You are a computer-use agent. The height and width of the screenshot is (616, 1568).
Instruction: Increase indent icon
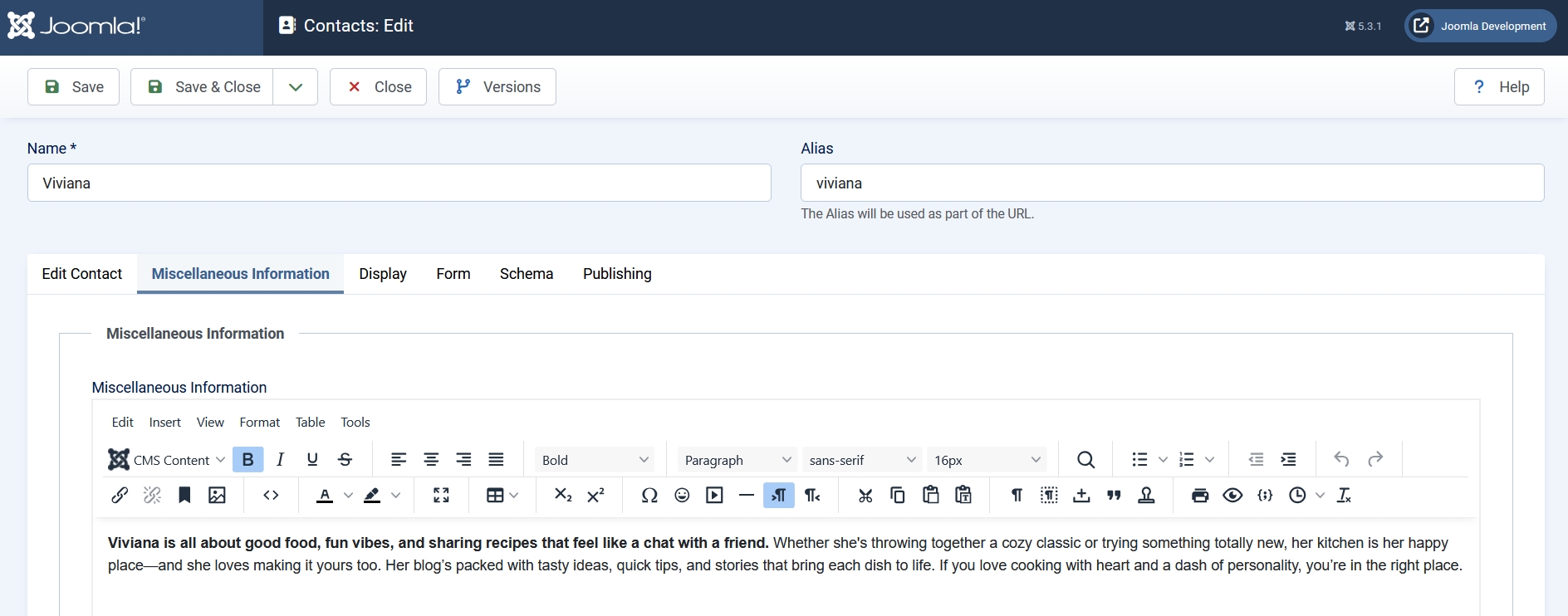click(1288, 459)
